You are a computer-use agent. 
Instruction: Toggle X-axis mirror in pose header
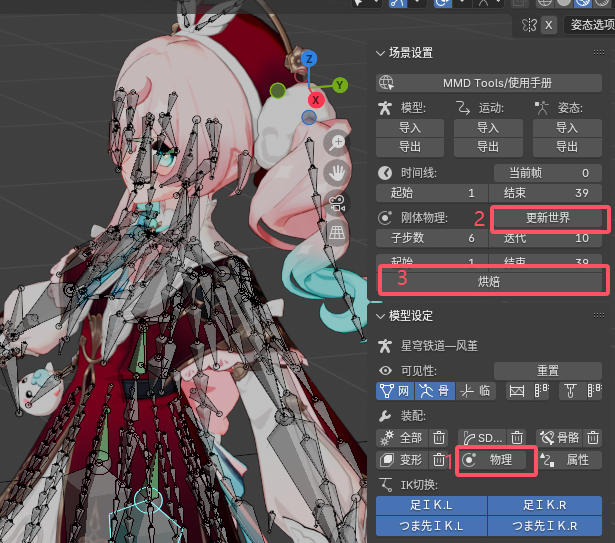pos(549,25)
